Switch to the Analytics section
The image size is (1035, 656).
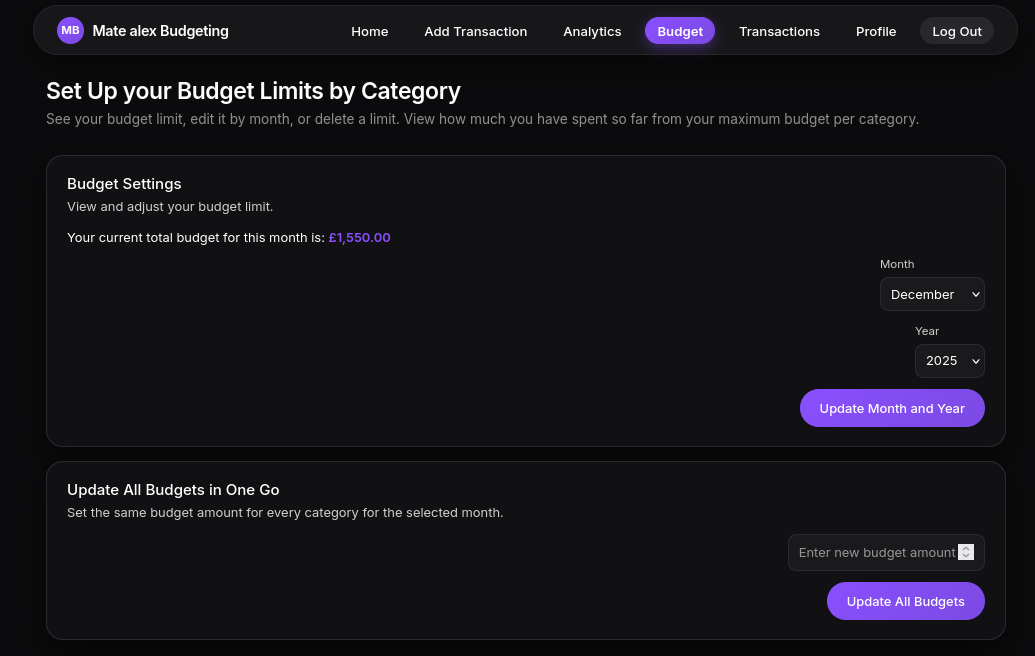pos(592,31)
